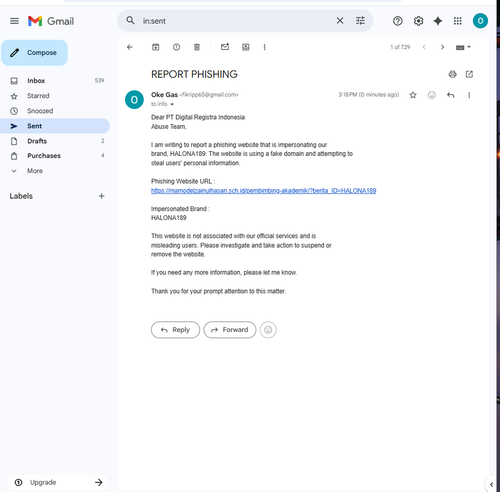Image resolution: width=500 pixels, height=492 pixels.
Task: Open the Settings gear icon
Action: pyautogui.click(x=418, y=21)
